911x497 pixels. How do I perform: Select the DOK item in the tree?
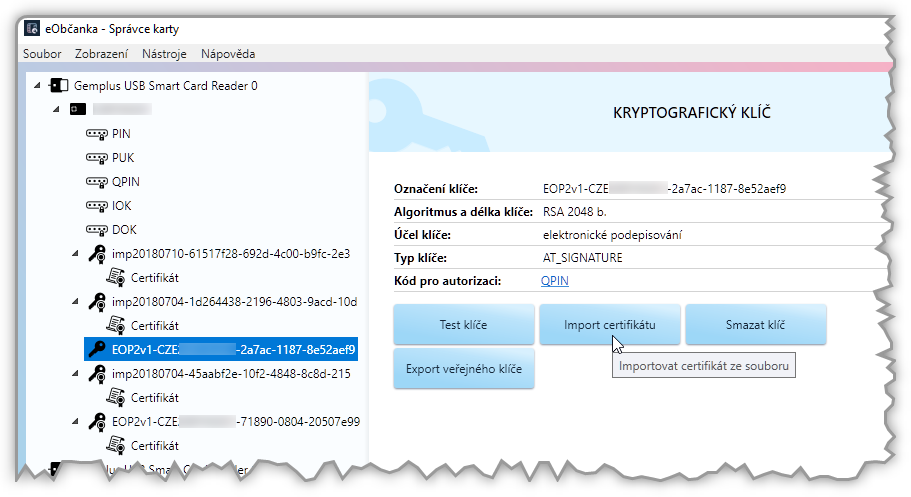(x=124, y=230)
